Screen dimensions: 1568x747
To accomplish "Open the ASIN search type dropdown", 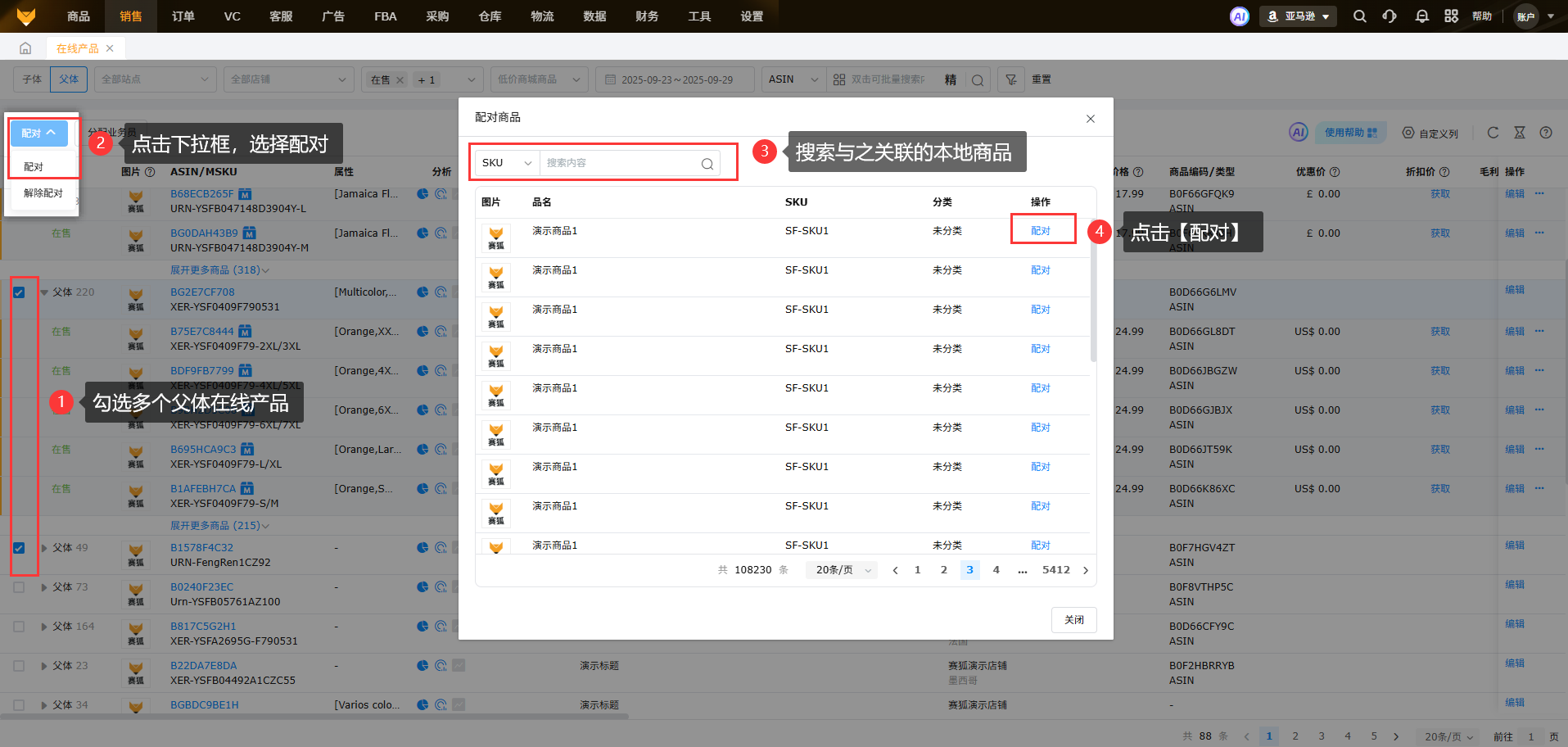I will click(793, 79).
